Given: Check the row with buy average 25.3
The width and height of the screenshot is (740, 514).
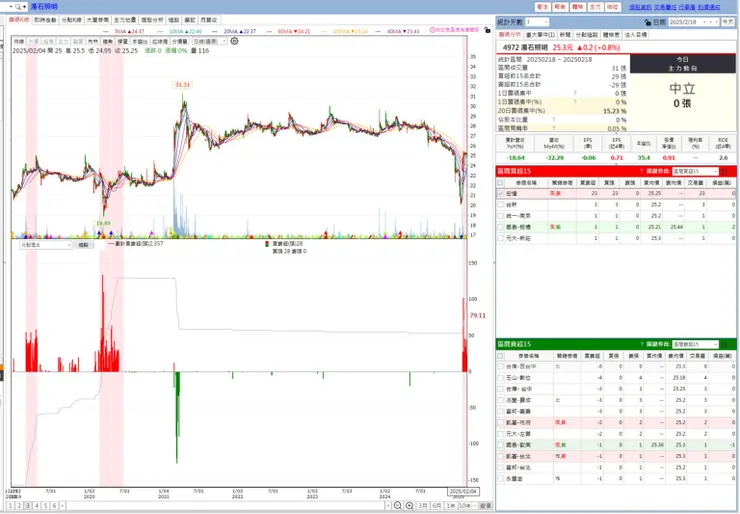Looking at the screenshot, I should point(500,238).
